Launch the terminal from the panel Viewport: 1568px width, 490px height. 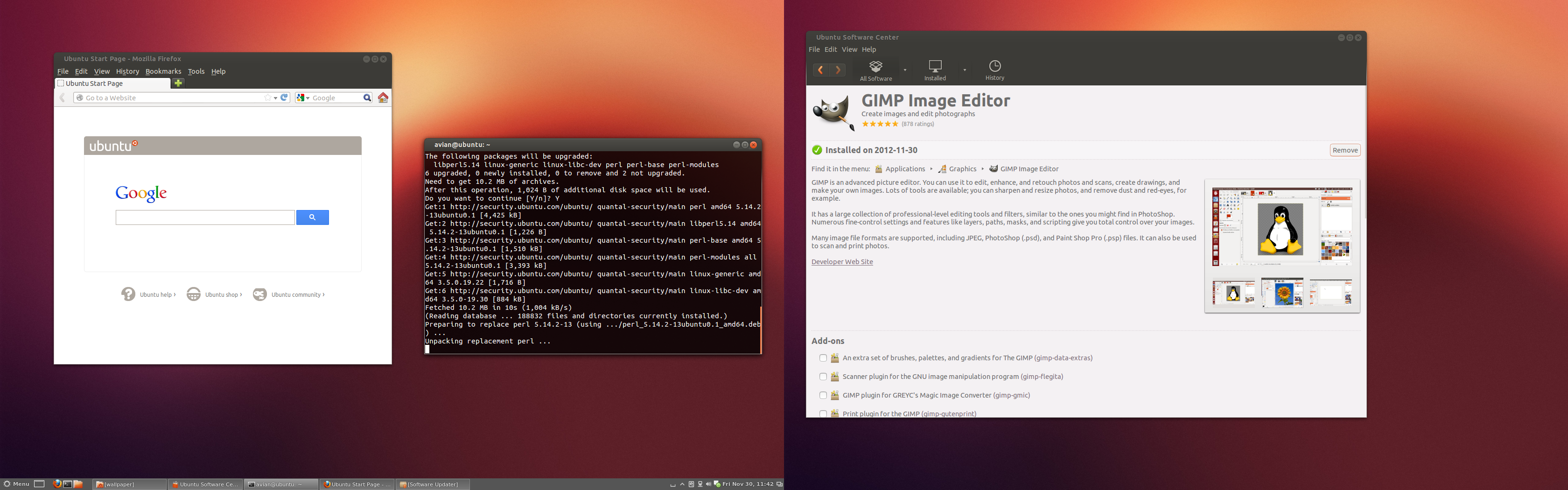[68, 484]
